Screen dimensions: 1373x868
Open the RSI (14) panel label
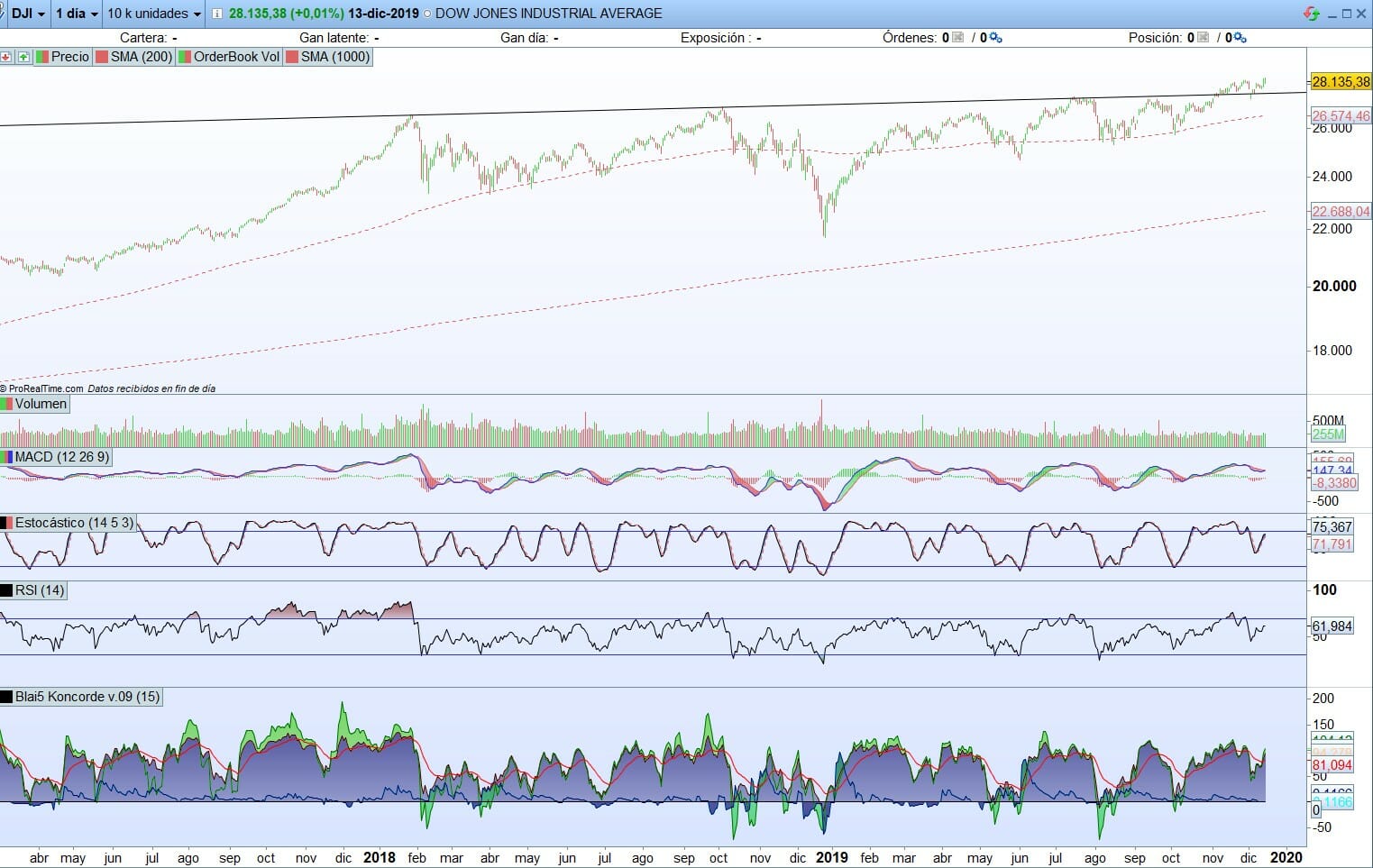click(33, 590)
